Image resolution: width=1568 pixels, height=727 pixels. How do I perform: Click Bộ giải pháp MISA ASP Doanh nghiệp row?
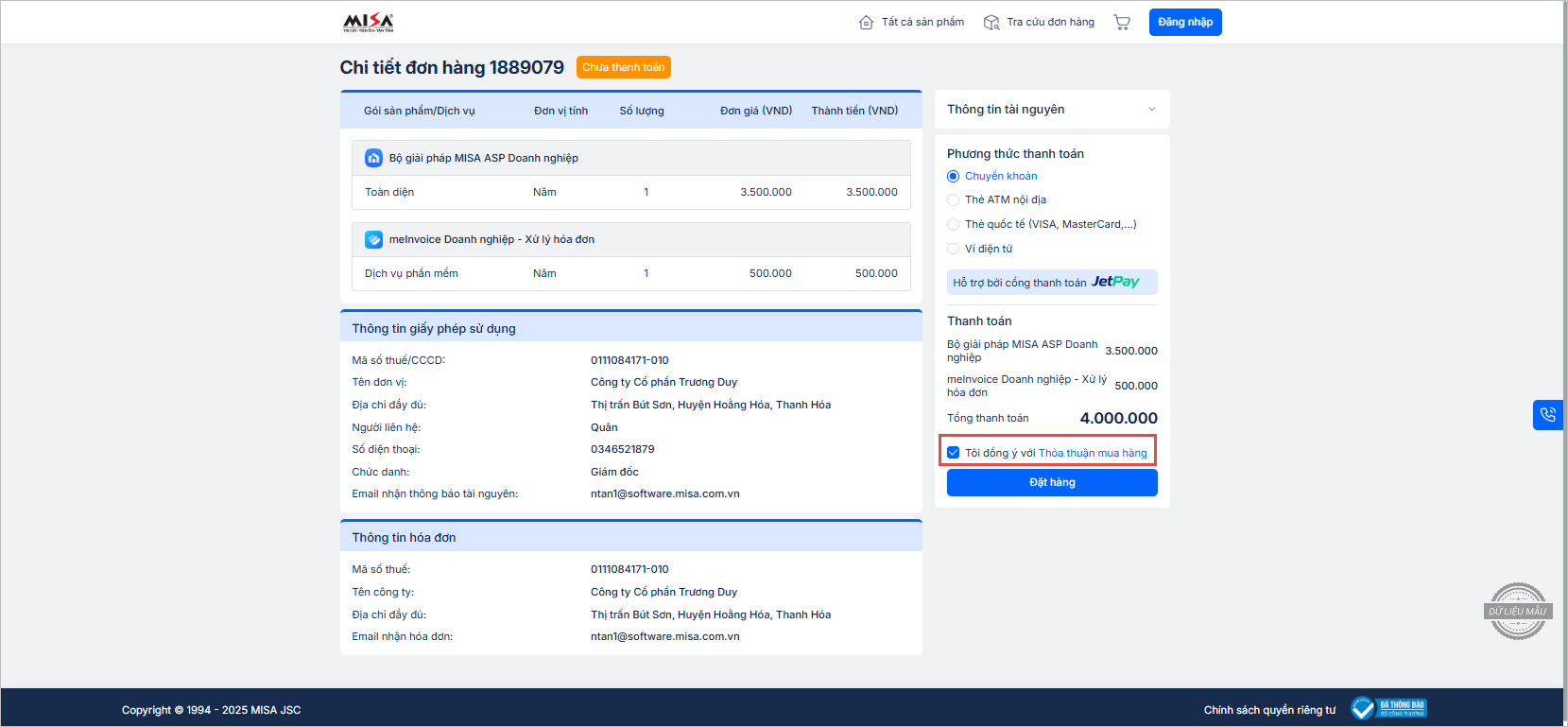[631, 158]
